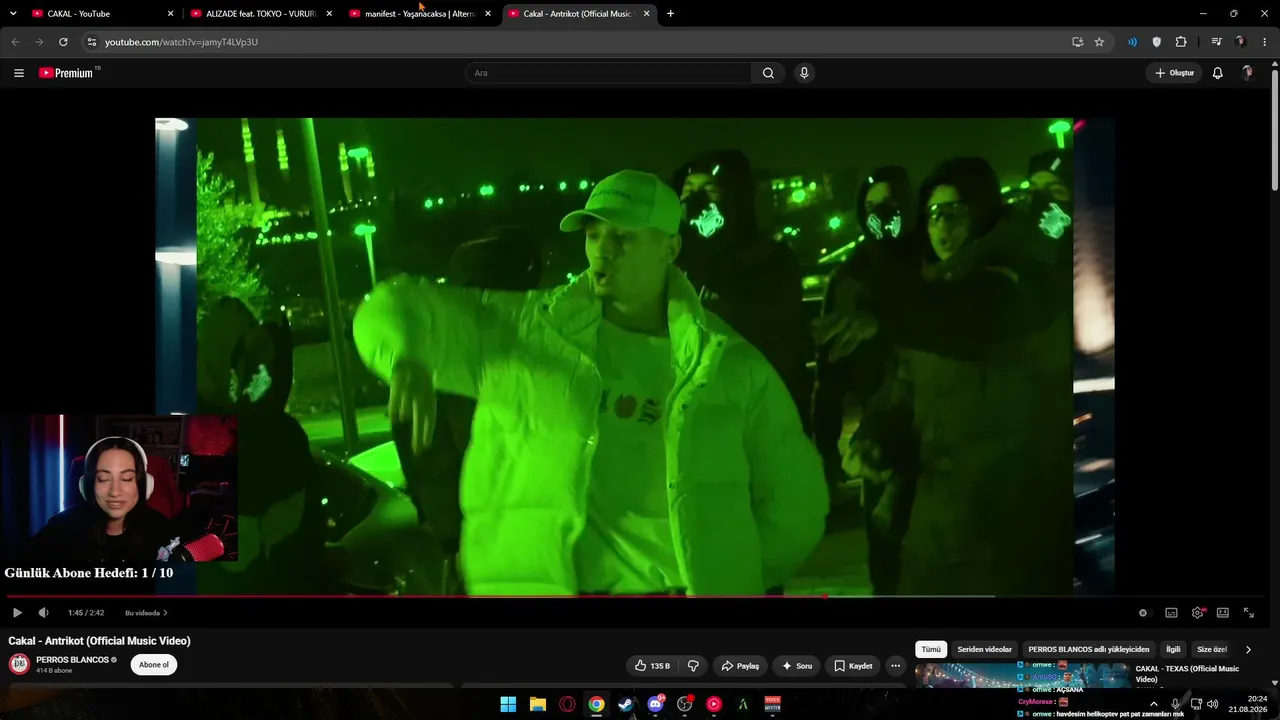Image resolution: width=1280 pixels, height=720 pixels.
Task: Show more filter chips with the arrow
Action: pyautogui.click(x=1248, y=650)
